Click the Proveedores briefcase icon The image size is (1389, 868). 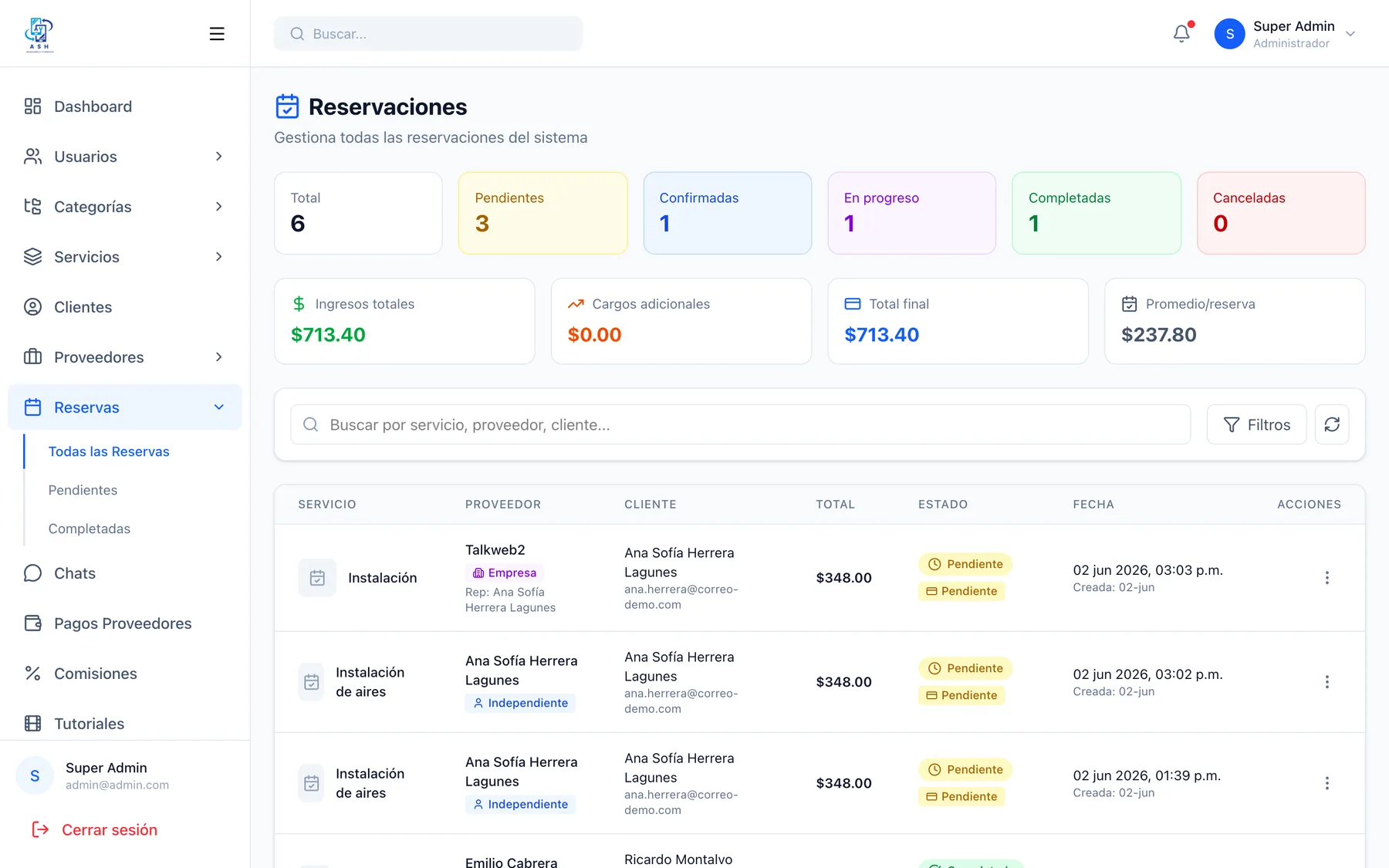(x=32, y=357)
